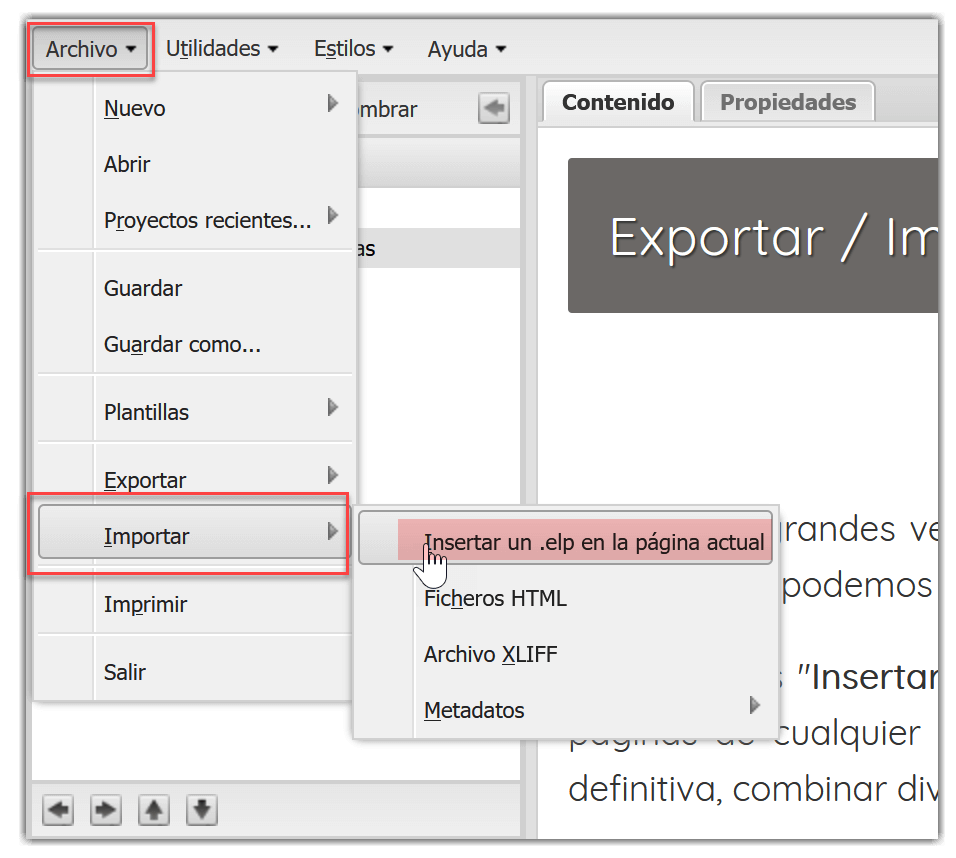This screenshot has height=858, width=956.
Task: Select the Contenido tab
Action: click(617, 101)
